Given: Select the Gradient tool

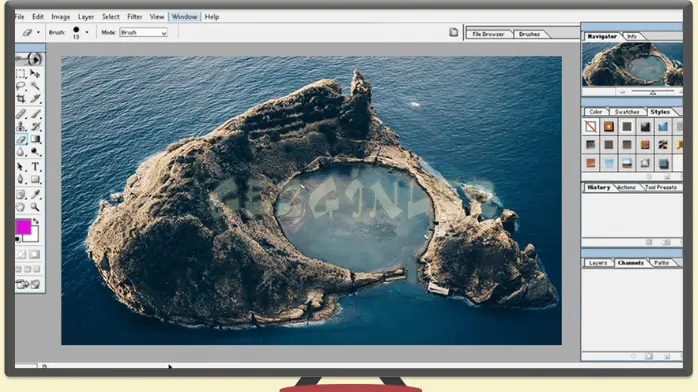Looking at the screenshot, I should coord(35,139).
